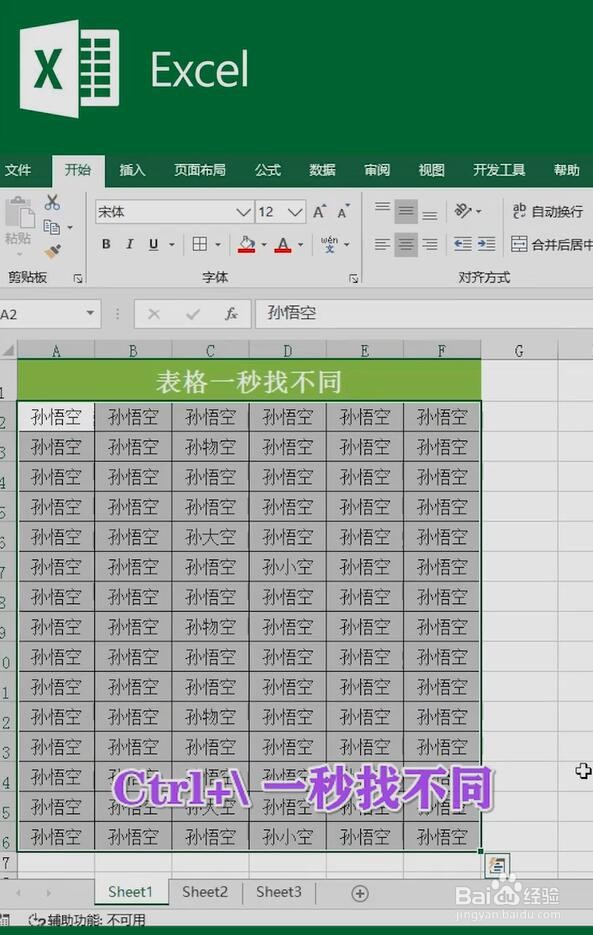
Task: Expand the borders dropdown arrow
Action: tap(218, 244)
